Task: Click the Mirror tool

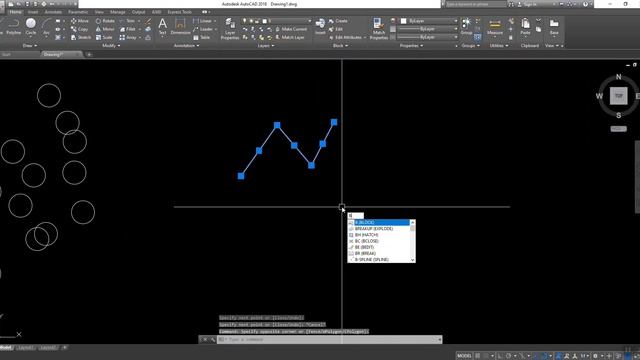Action: pos(105,29)
